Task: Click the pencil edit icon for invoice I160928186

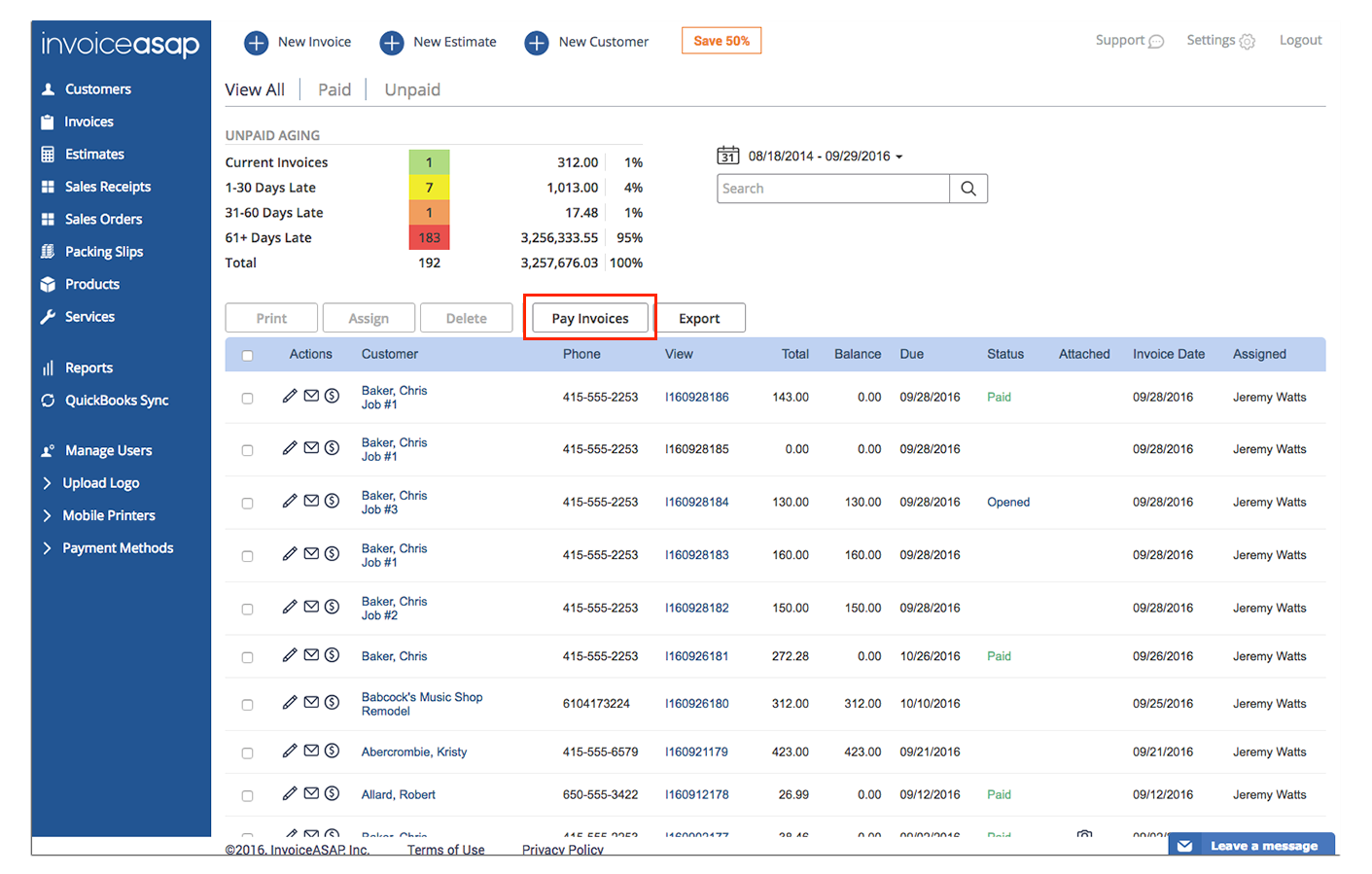Action: coord(290,396)
